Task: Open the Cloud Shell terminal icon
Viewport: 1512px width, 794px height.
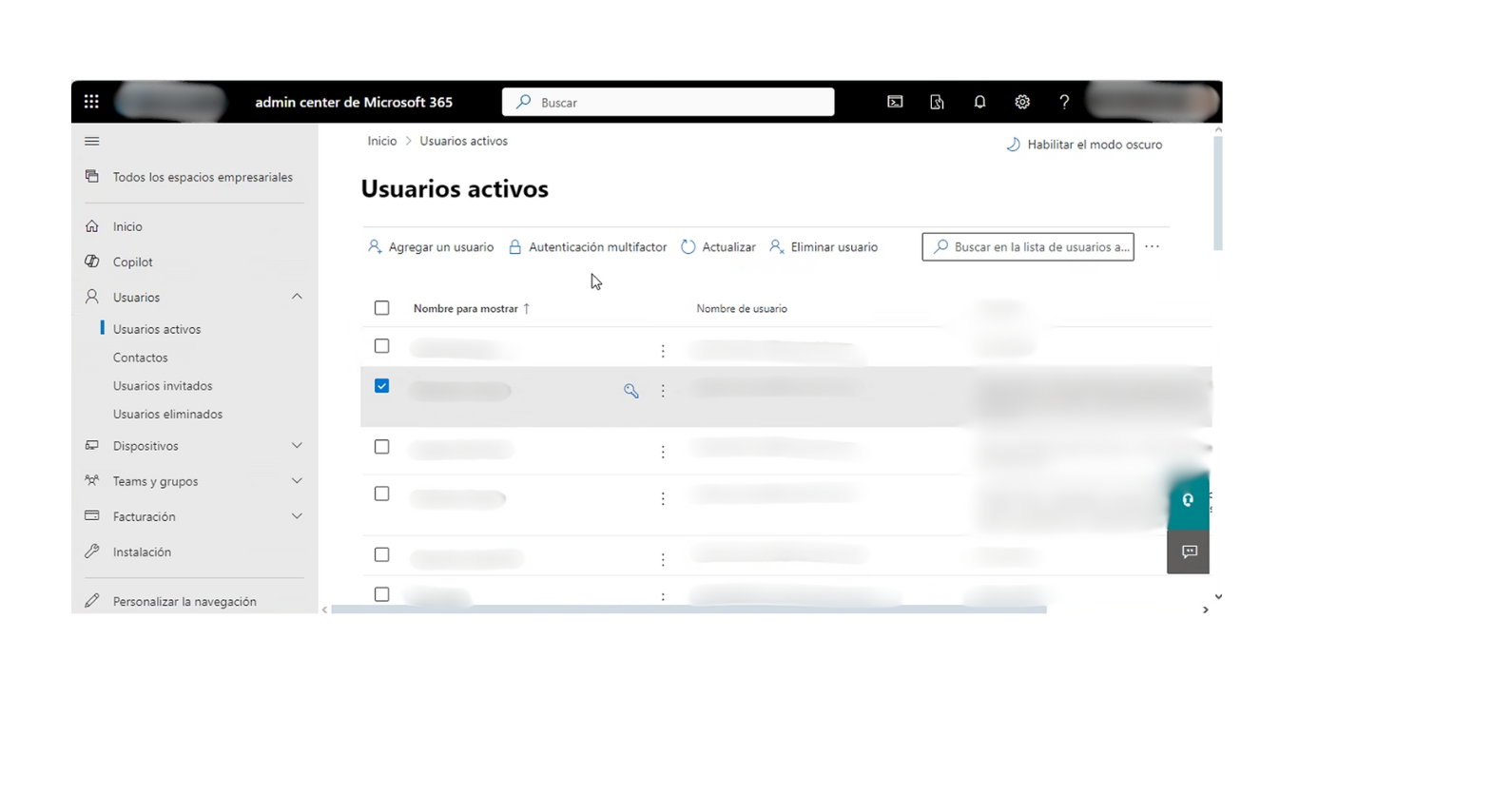Action: [x=895, y=102]
